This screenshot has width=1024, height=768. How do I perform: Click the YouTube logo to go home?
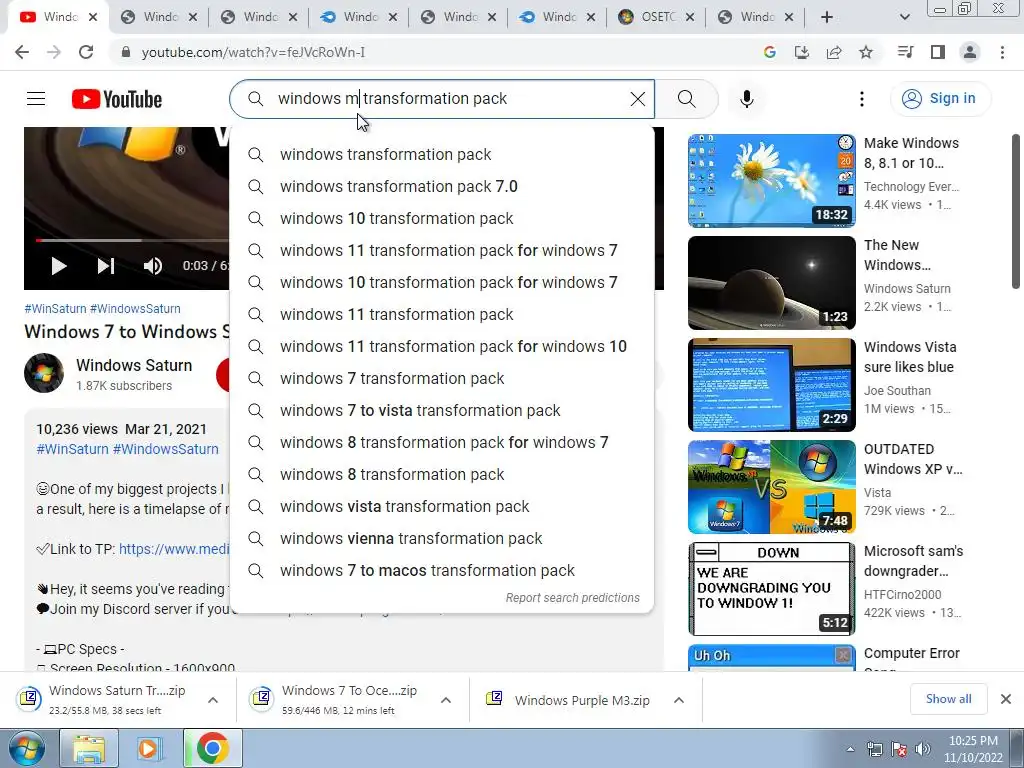pyautogui.click(x=117, y=99)
